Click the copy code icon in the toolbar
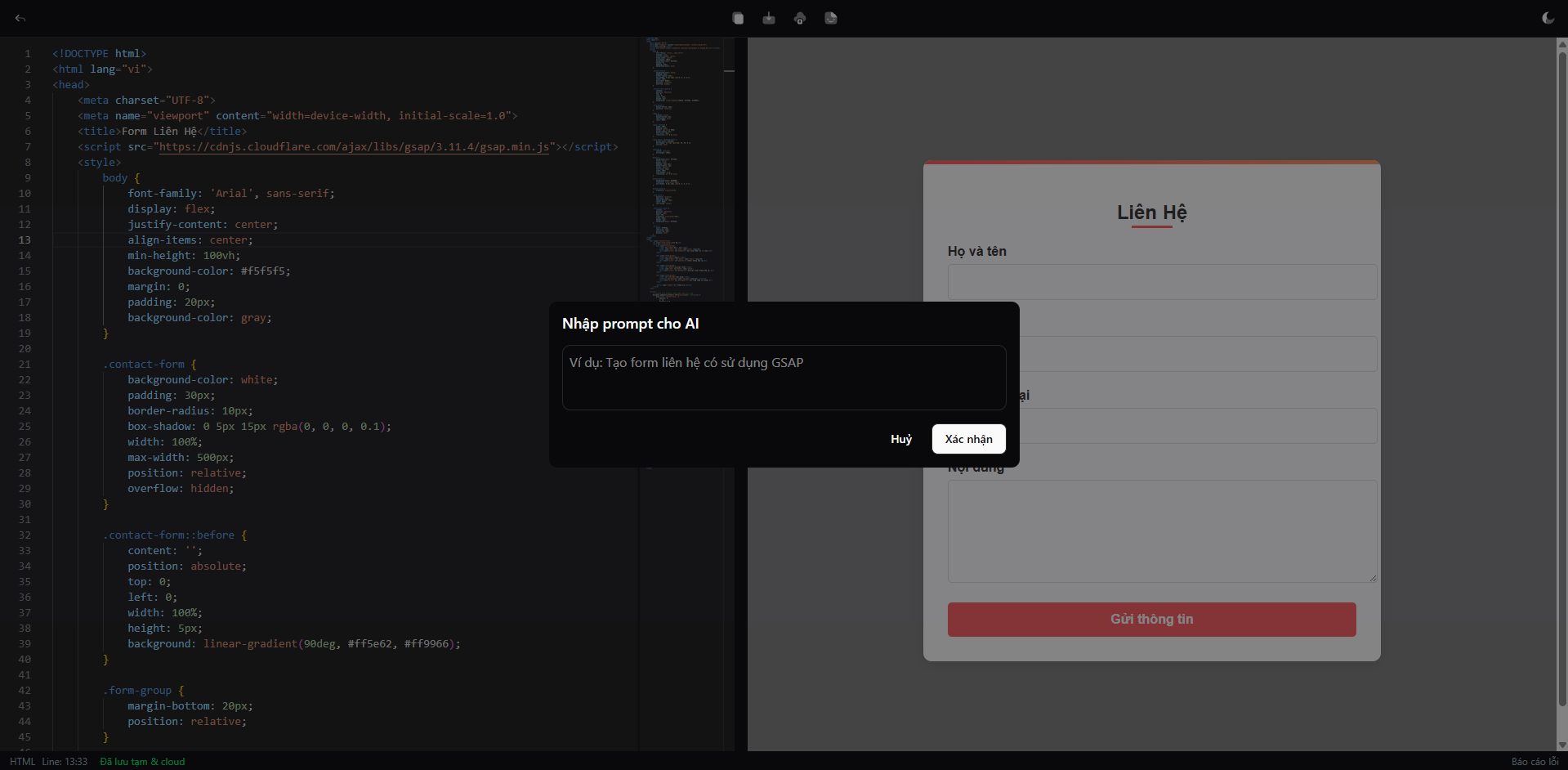1568x770 pixels. 738,18
